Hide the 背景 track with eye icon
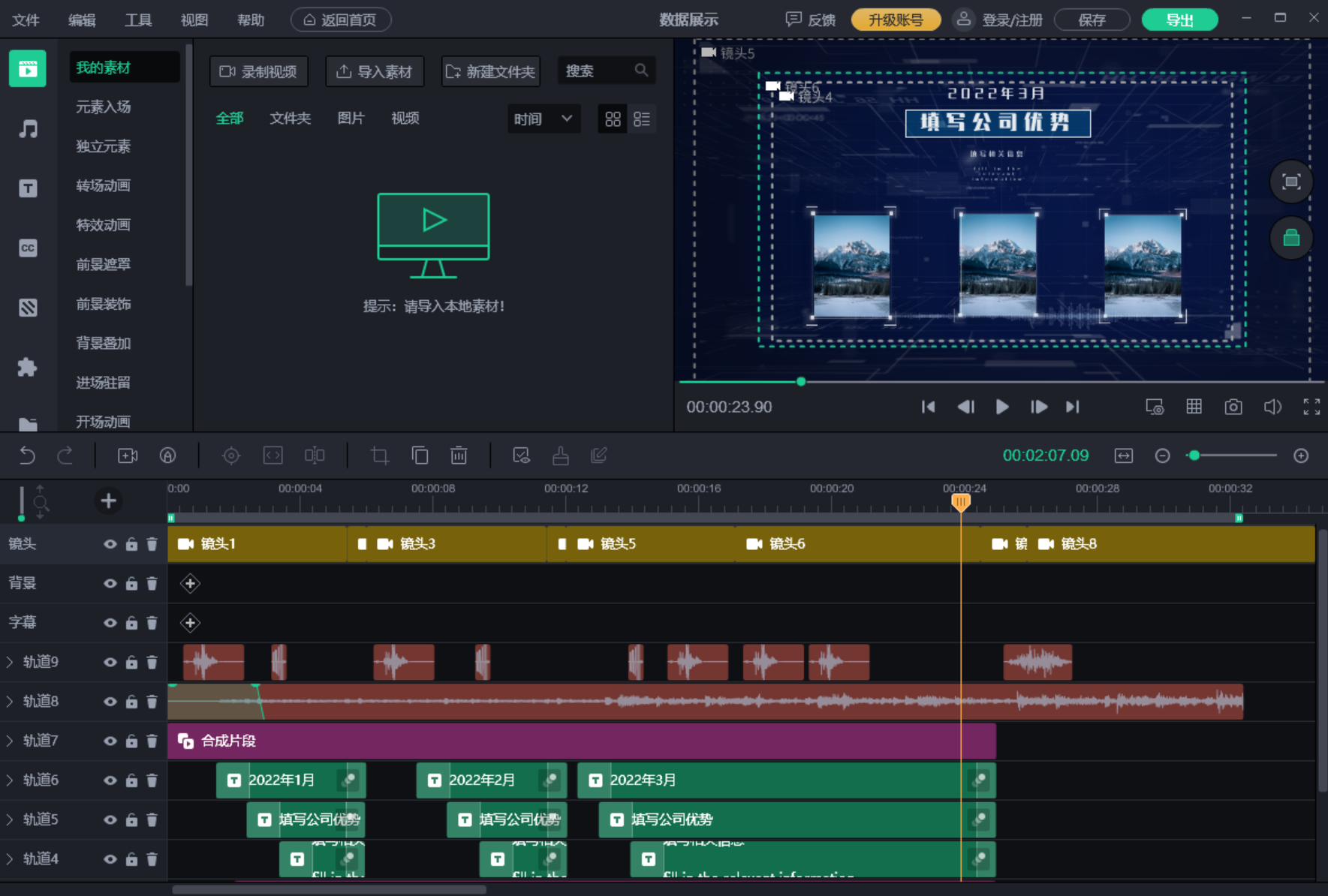1328x896 pixels. pos(110,583)
